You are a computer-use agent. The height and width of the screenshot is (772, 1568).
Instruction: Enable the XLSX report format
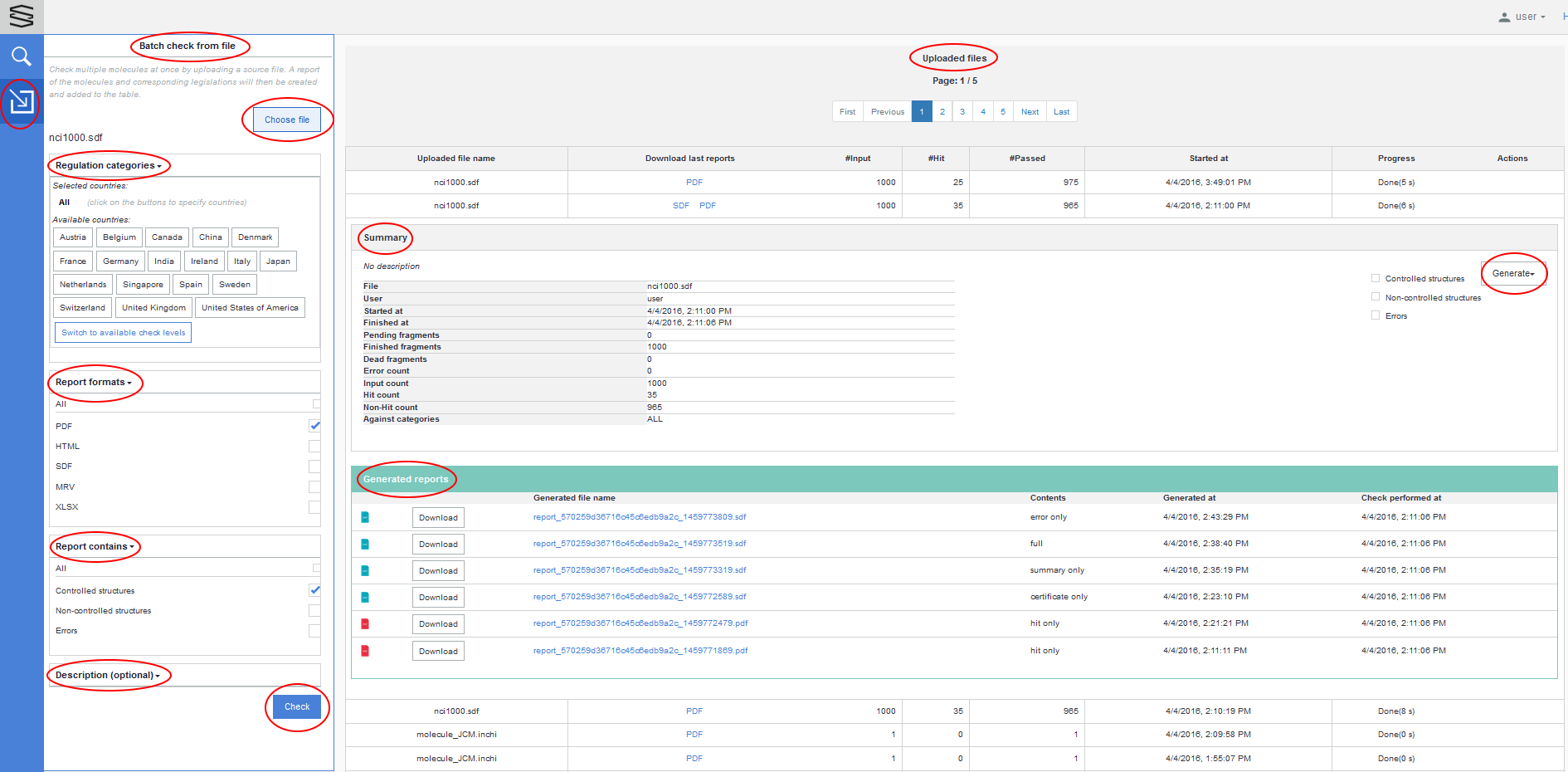(314, 507)
